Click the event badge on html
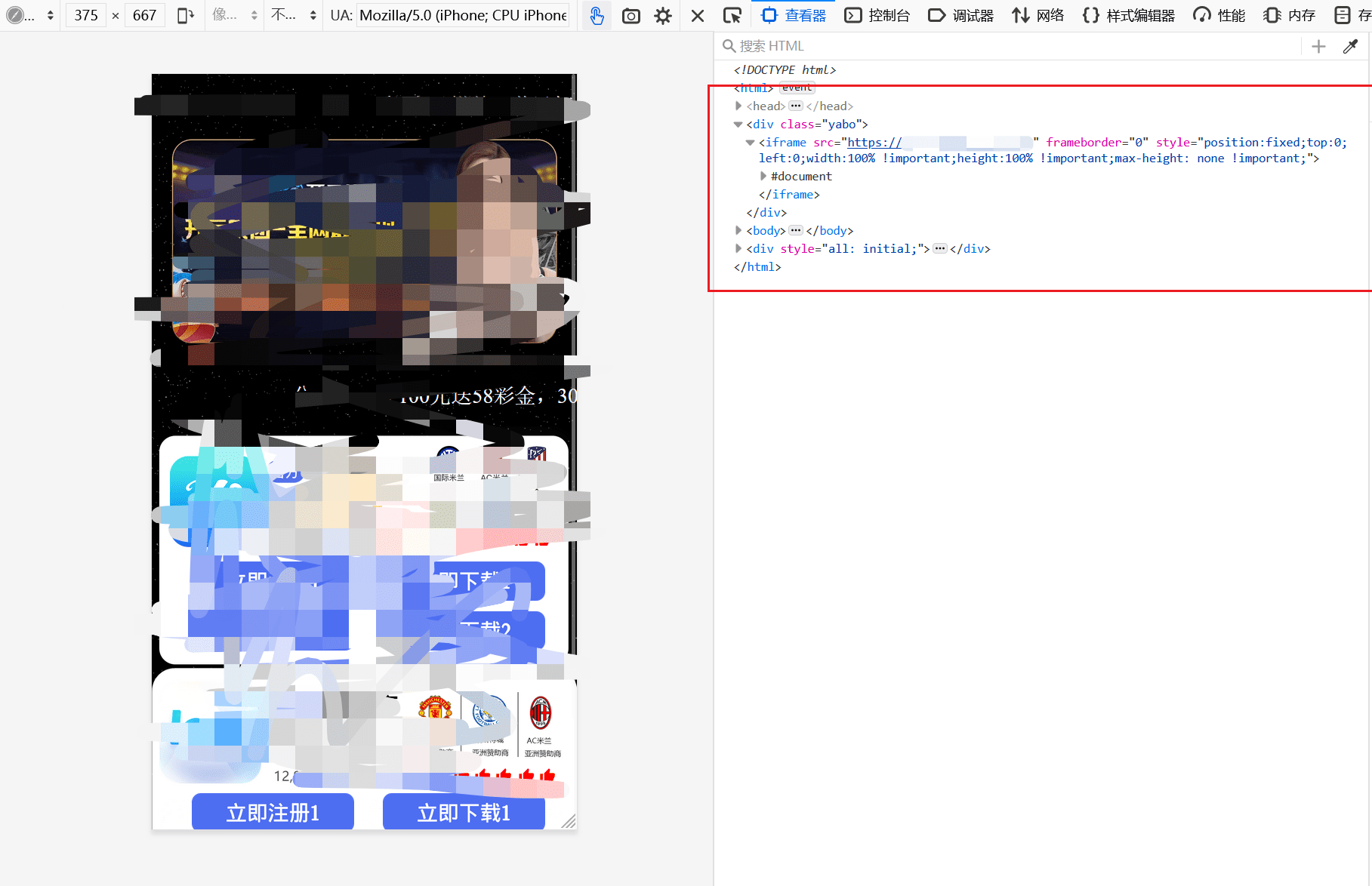 click(797, 88)
